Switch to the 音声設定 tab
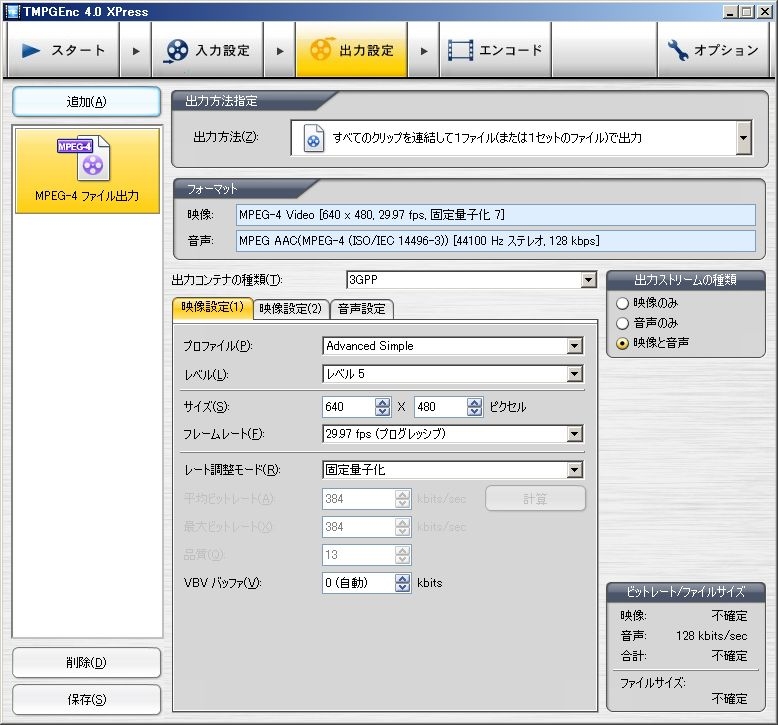The height and width of the screenshot is (725, 778). click(x=362, y=309)
